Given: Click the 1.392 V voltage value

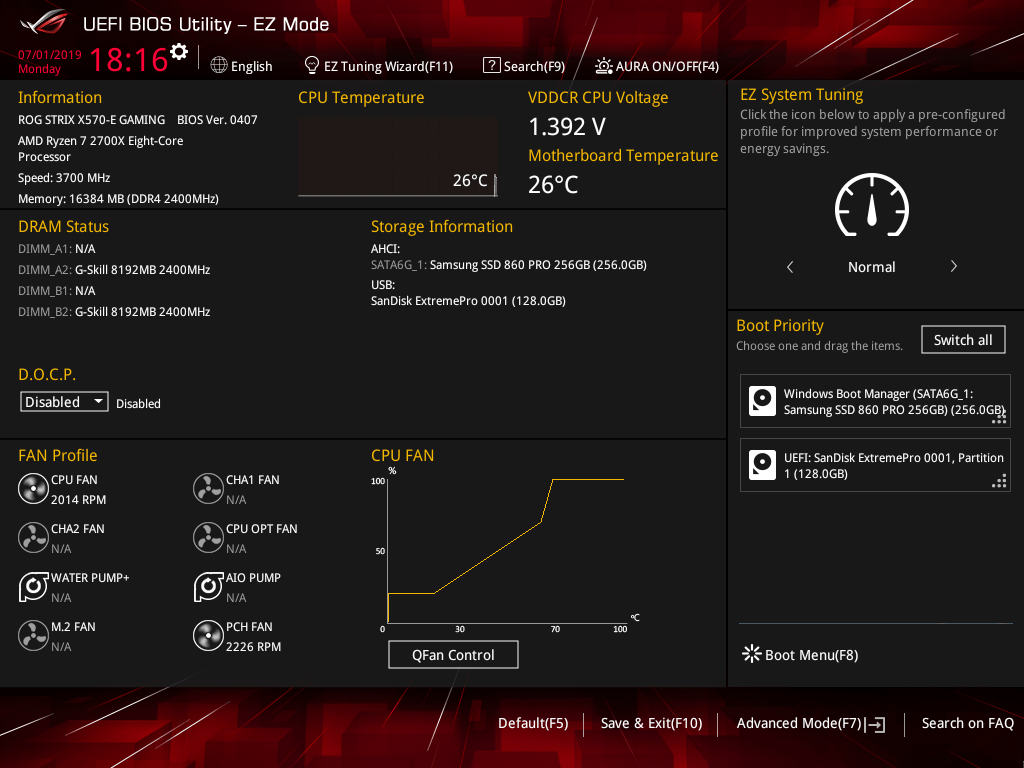Looking at the screenshot, I should [567, 127].
